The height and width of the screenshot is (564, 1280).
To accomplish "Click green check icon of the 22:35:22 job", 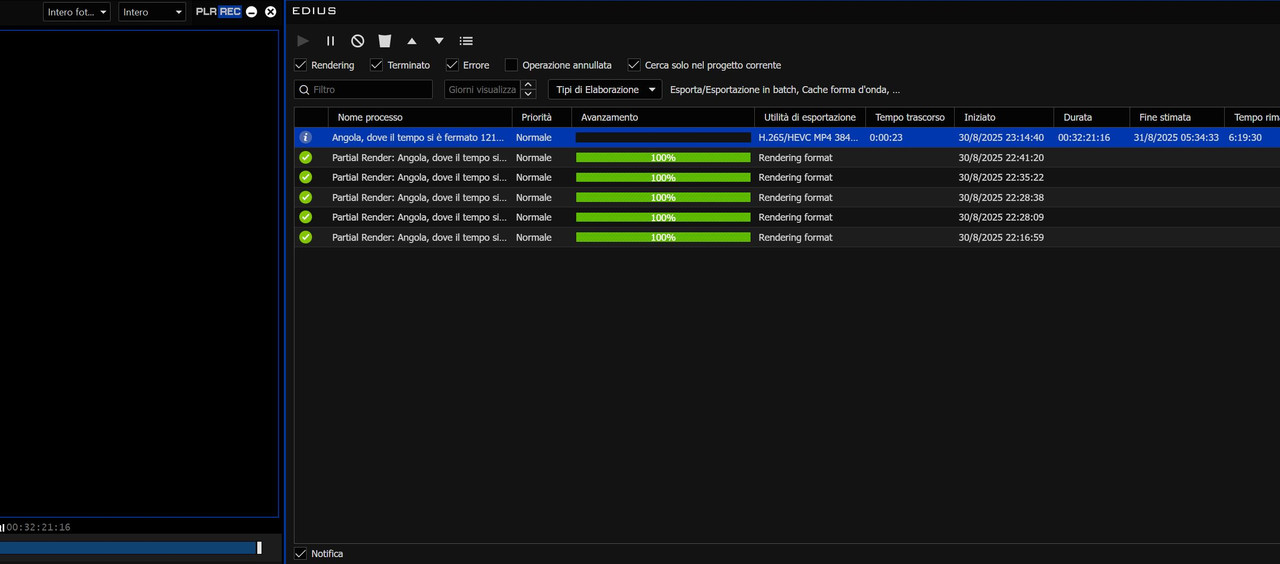I will (x=305, y=177).
